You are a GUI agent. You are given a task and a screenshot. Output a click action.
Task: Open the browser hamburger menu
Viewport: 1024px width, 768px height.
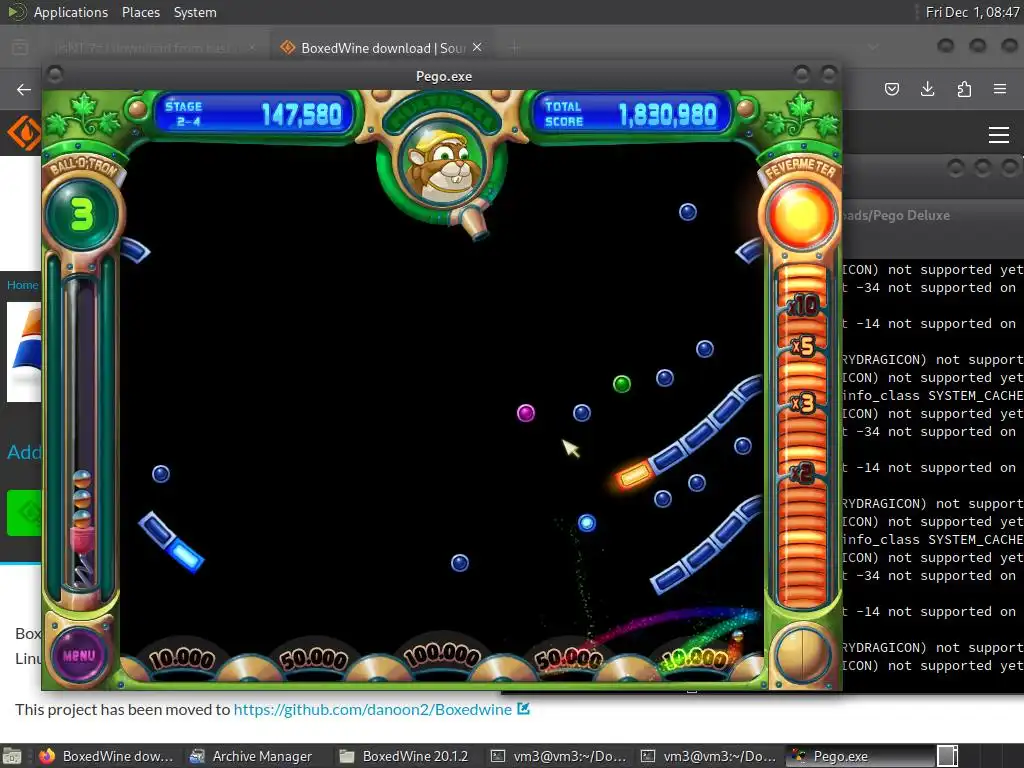click(1000, 89)
